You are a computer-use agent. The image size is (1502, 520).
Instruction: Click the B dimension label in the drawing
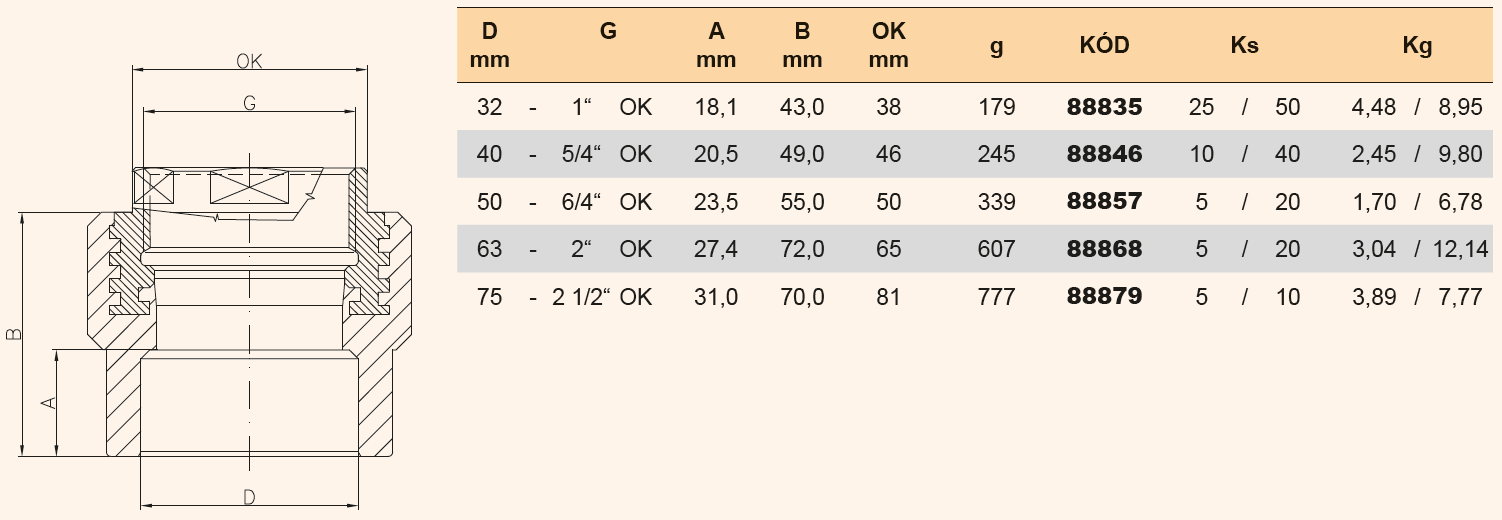tap(14, 334)
